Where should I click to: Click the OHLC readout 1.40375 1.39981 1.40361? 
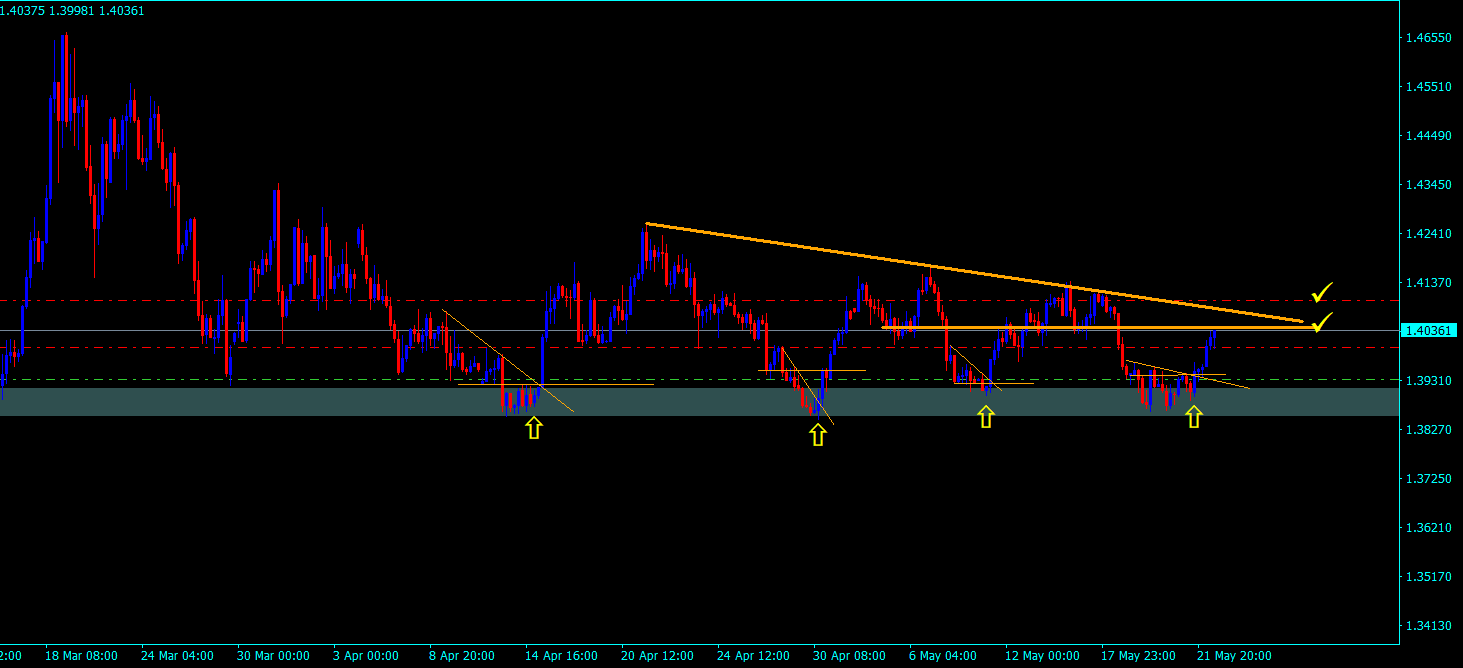coord(73,11)
